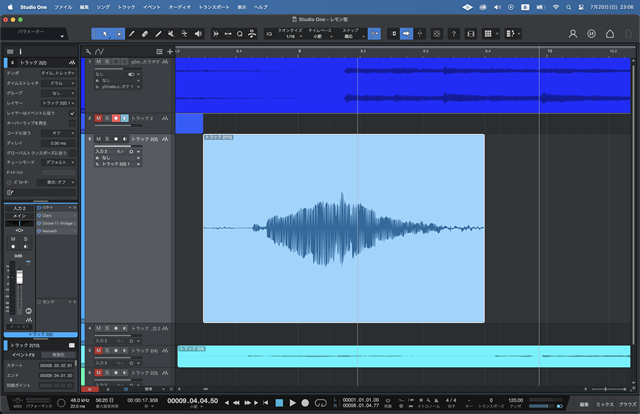
Task: Open the Apple menu
Action: [x=10, y=7]
